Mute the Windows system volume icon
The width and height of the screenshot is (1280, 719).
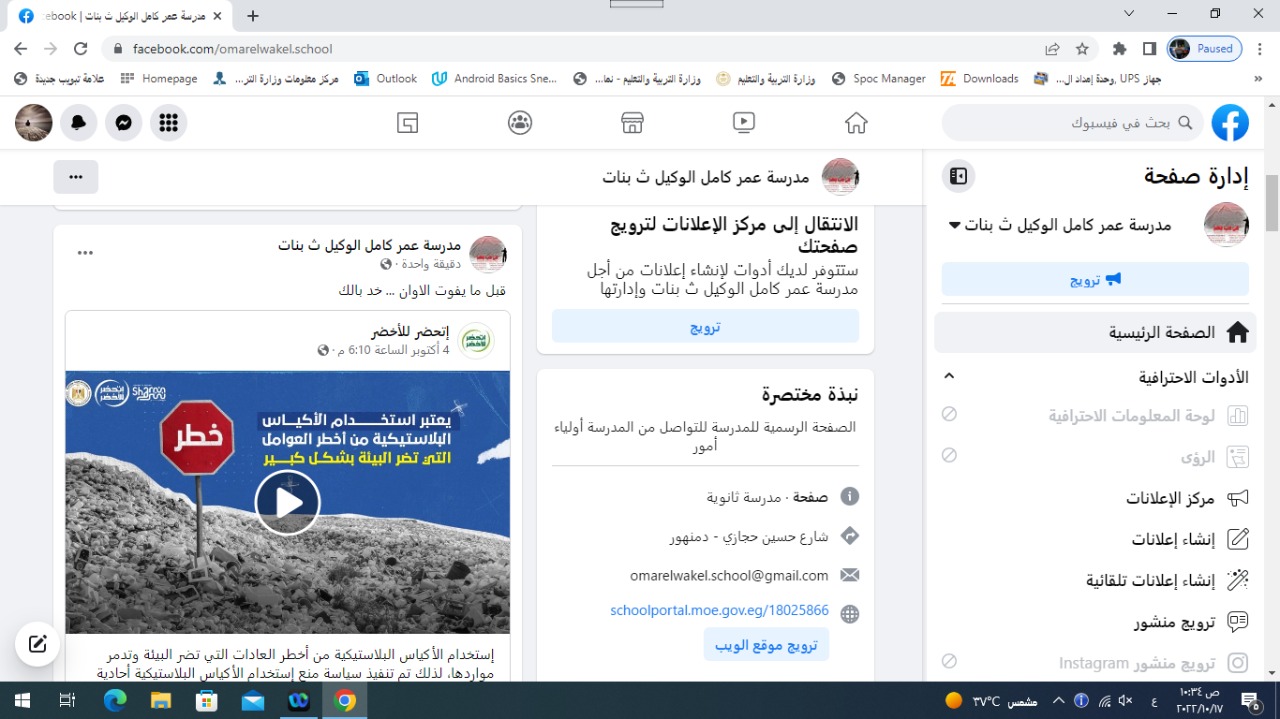pyautogui.click(x=1125, y=700)
